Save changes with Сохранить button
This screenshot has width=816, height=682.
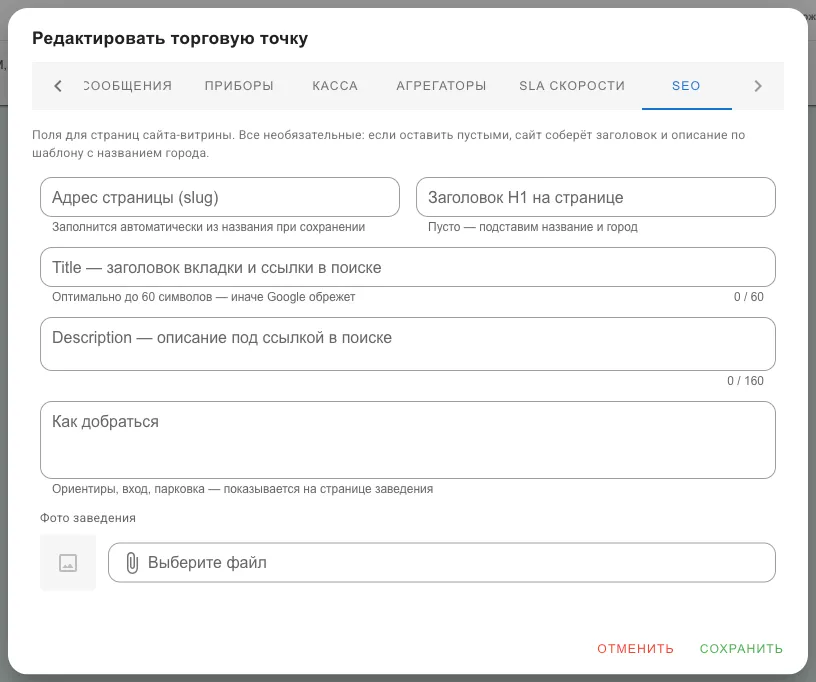point(741,649)
